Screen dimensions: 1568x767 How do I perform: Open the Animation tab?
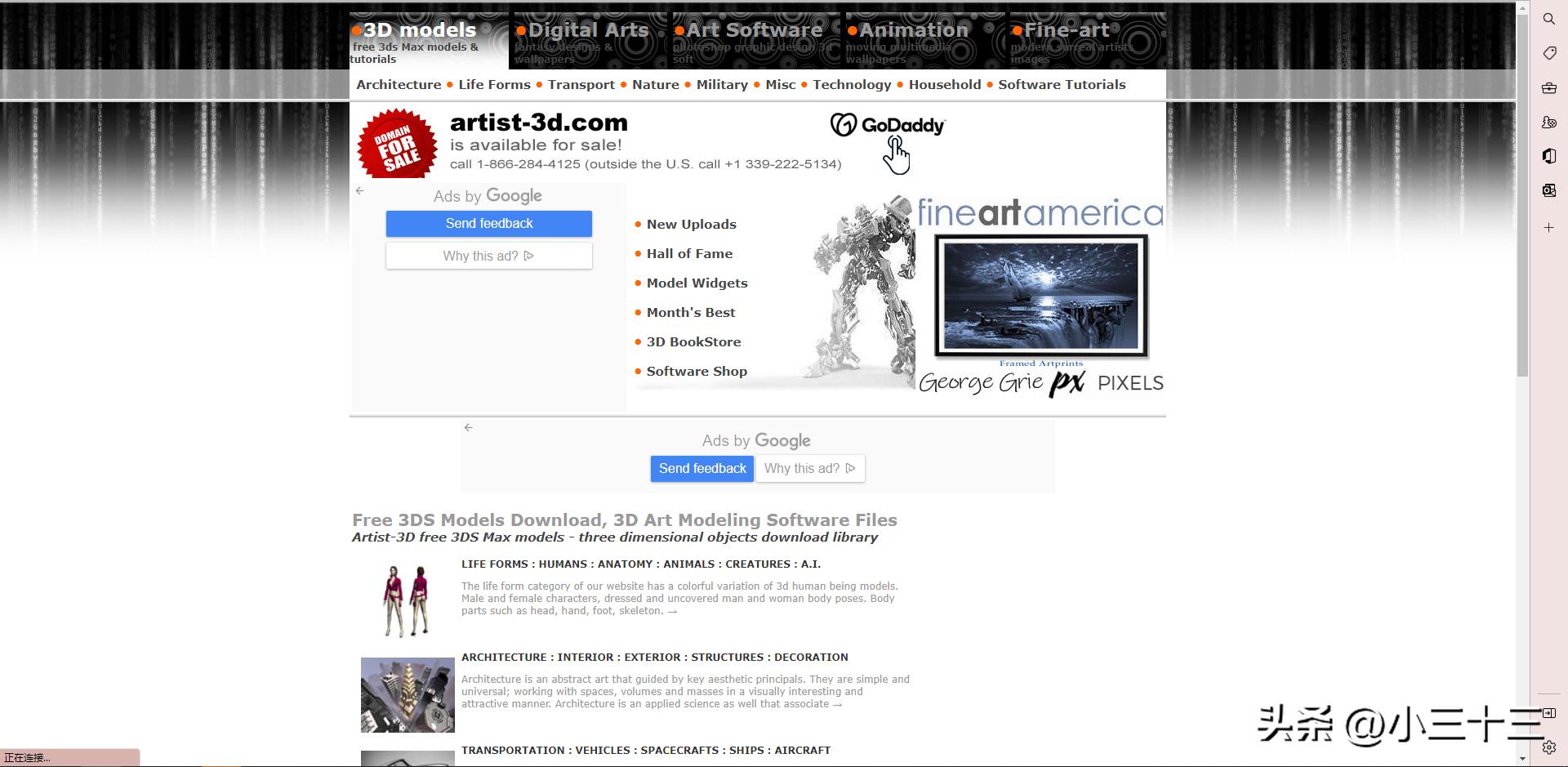click(x=913, y=31)
